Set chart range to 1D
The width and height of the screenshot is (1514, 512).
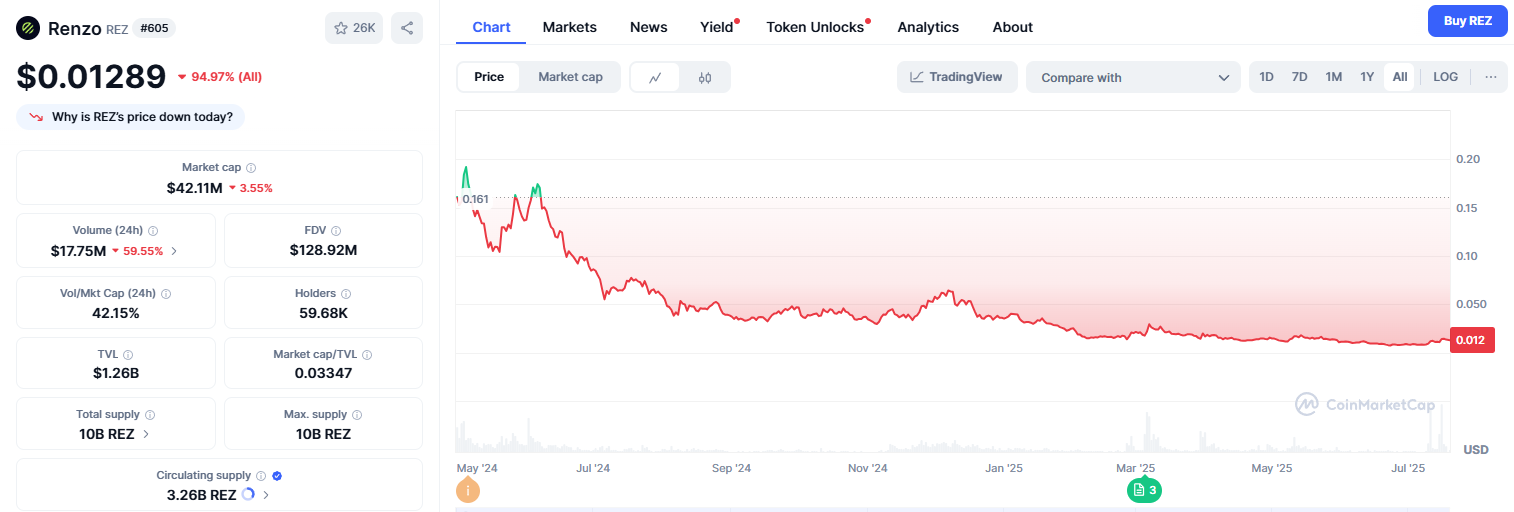[x=1266, y=77]
